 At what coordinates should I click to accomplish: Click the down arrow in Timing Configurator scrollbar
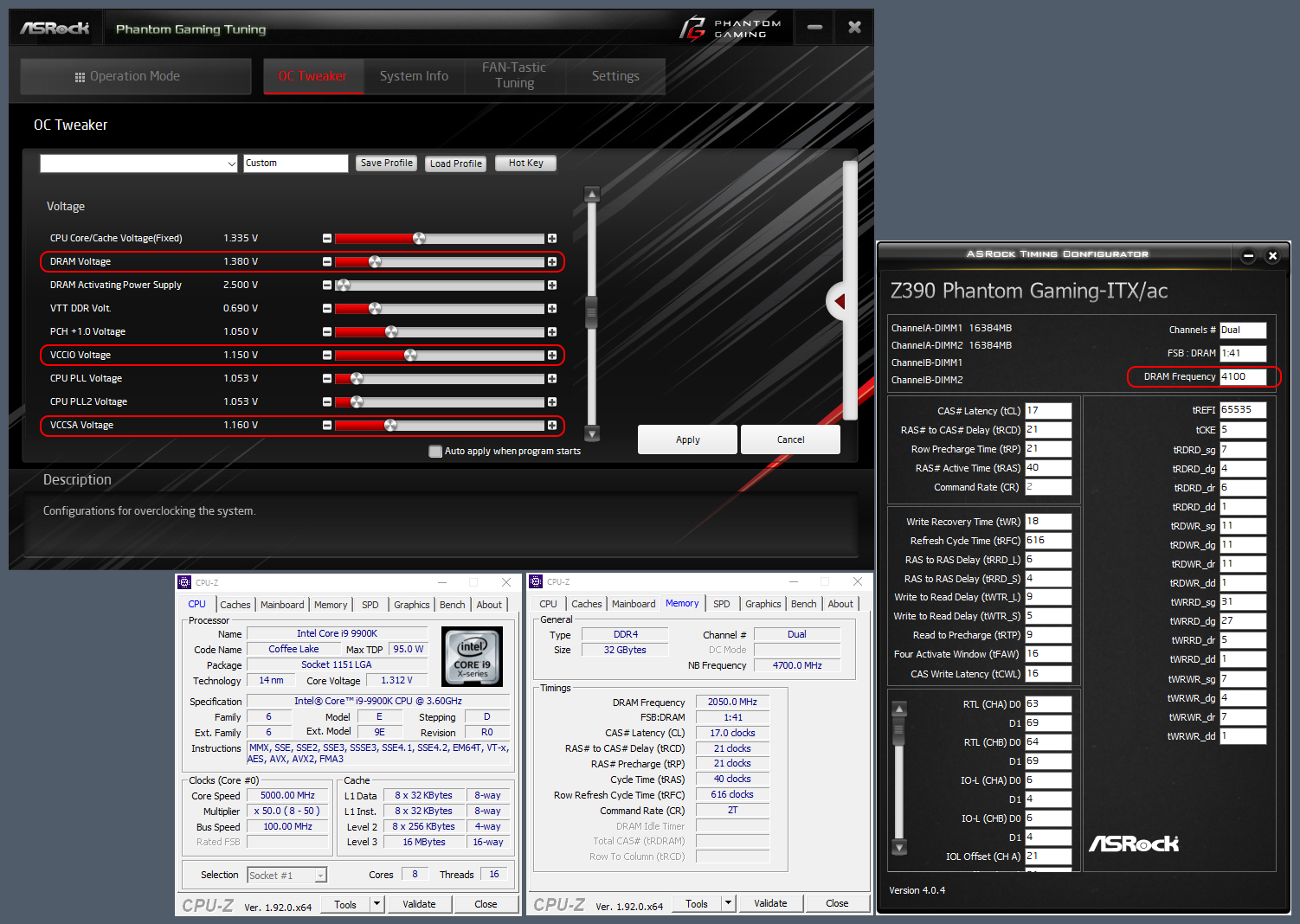[x=899, y=847]
